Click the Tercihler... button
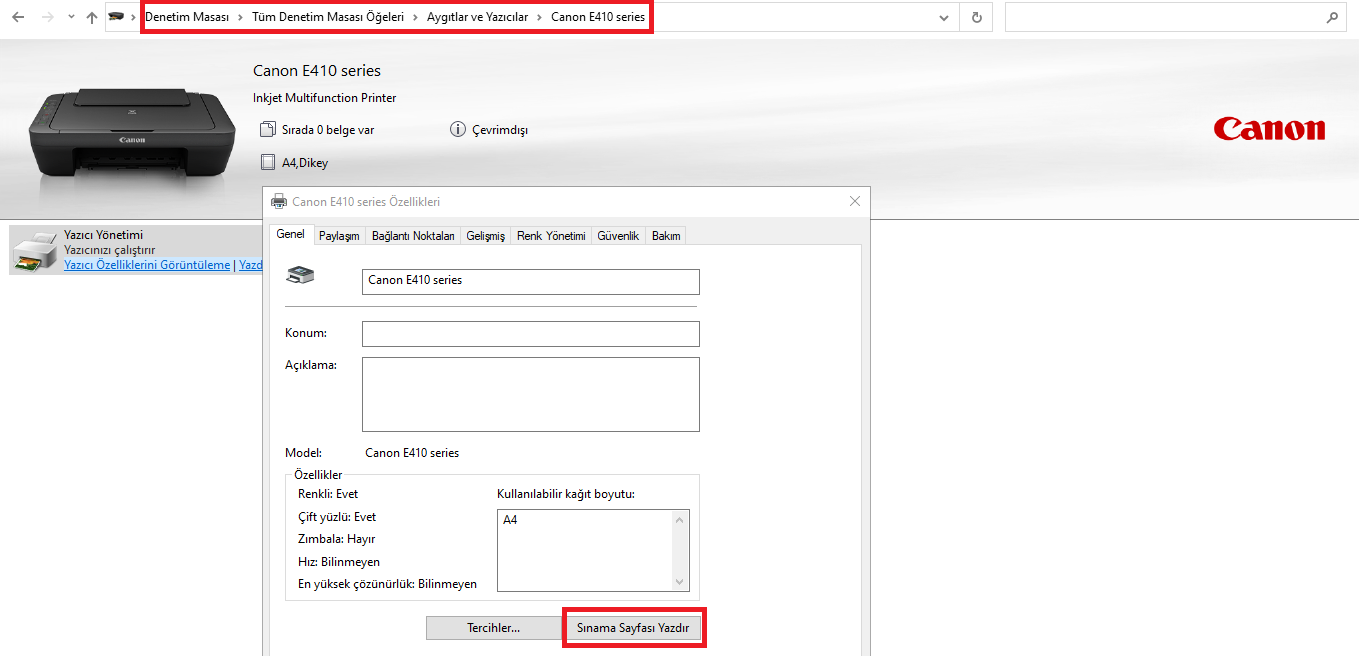Screen dimensions: 1359x656 494,628
